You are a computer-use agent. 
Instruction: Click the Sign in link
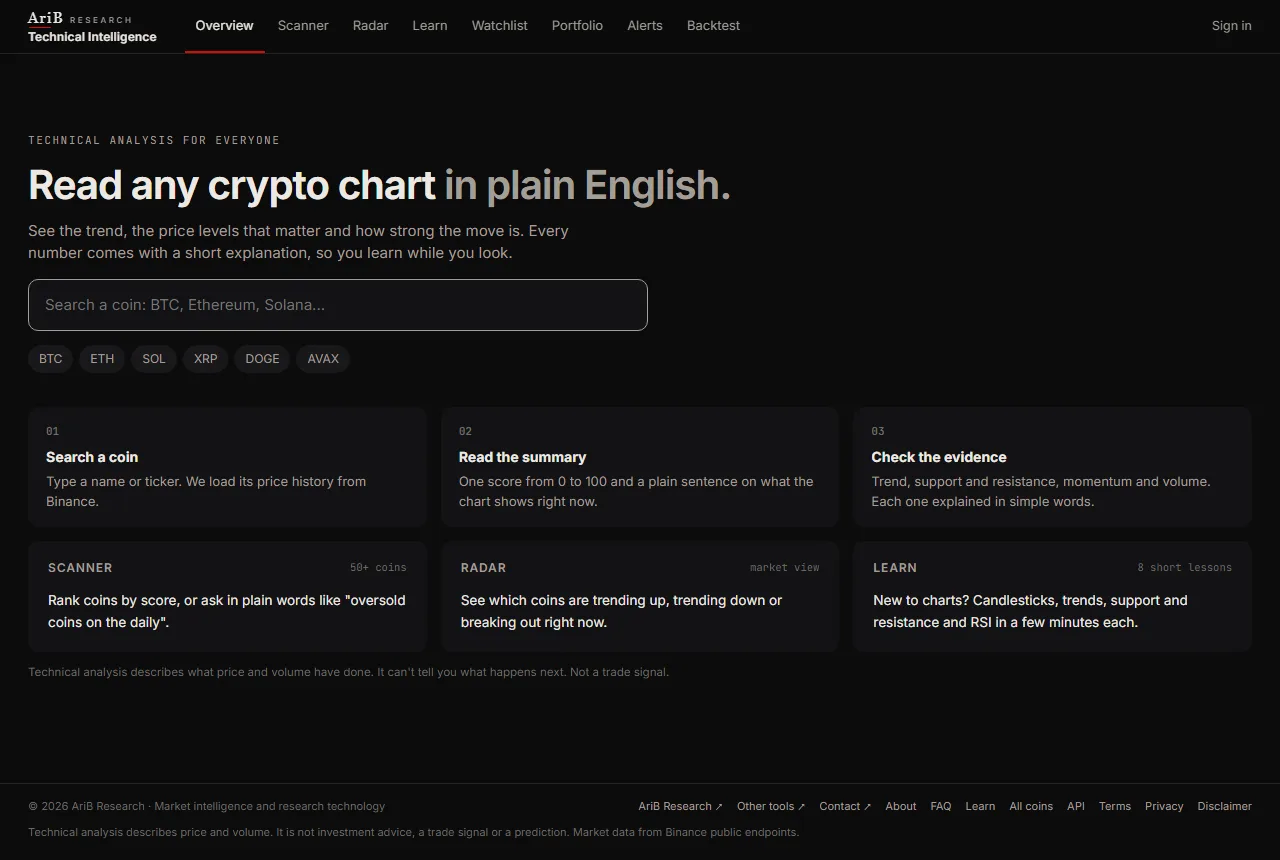tap(1231, 26)
